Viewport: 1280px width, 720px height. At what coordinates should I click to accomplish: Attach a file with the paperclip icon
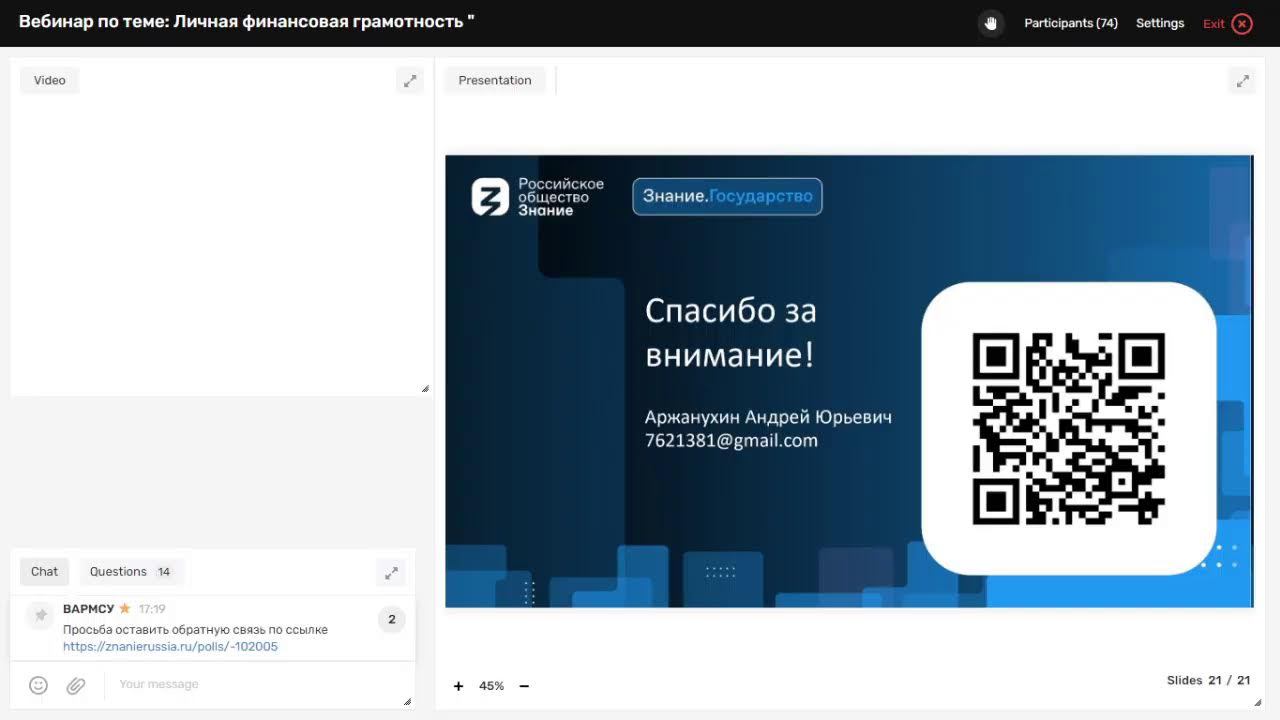click(76, 685)
